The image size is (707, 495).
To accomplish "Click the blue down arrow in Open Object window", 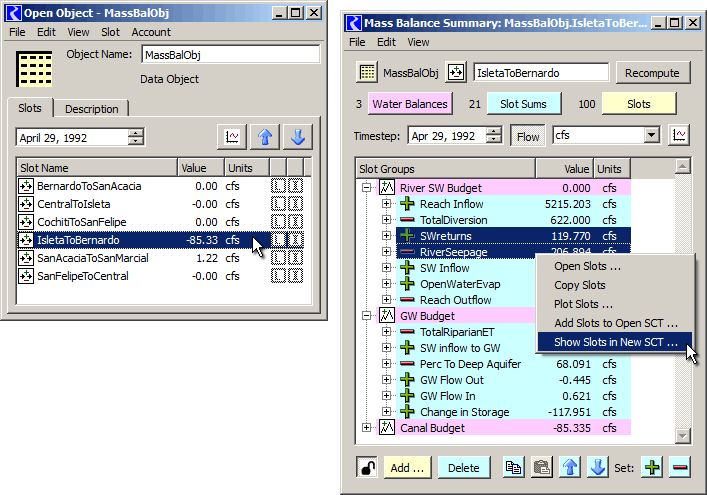I will click(x=298, y=137).
